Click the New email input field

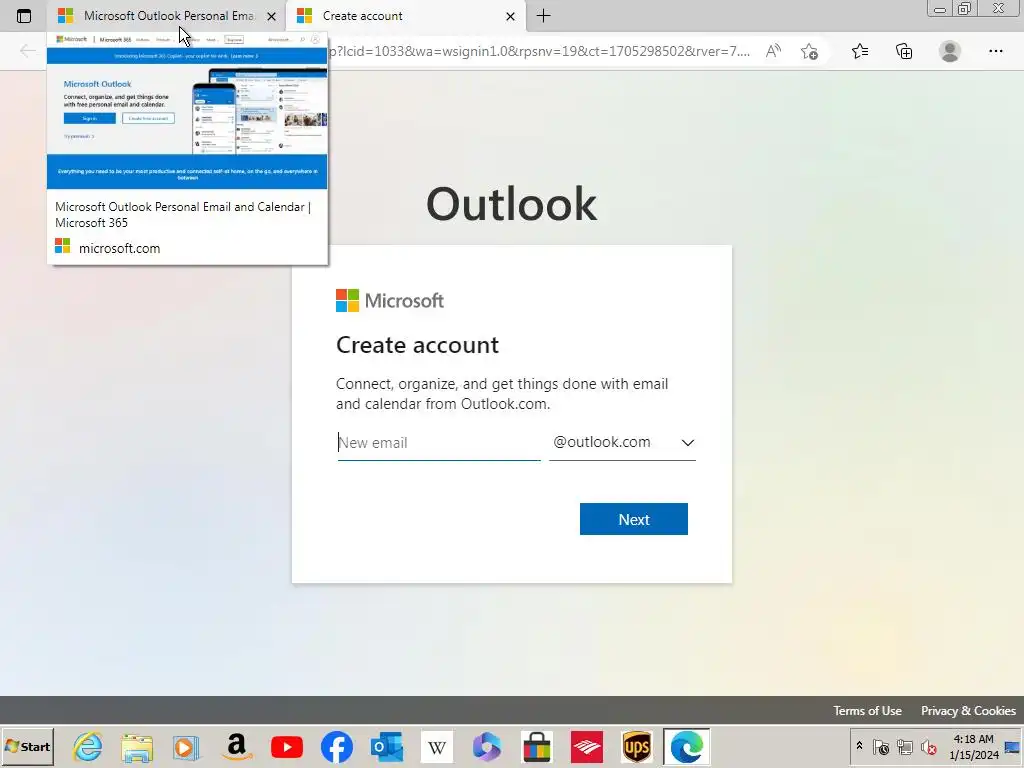[439, 443]
